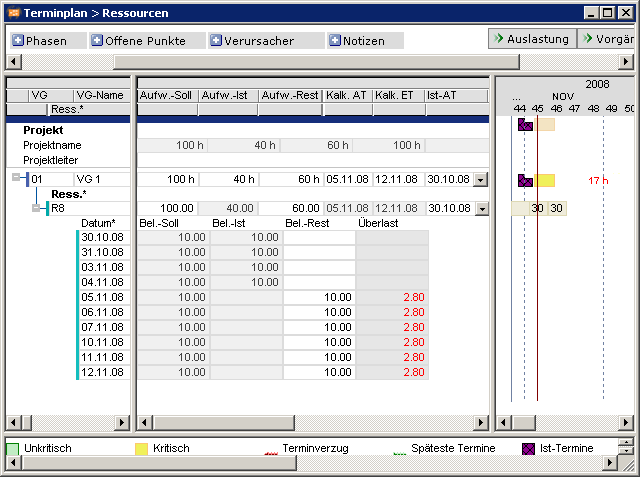The height and width of the screenshot is (477, 640).
Task: Open Ist-AT date dropdown in R8 row
Action: tap(482, 209)
